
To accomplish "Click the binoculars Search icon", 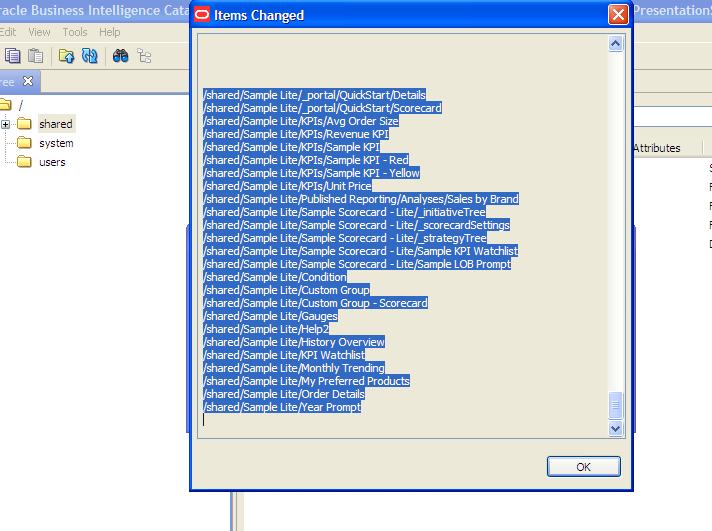I will pyautogui.click(x=120, y=56).
